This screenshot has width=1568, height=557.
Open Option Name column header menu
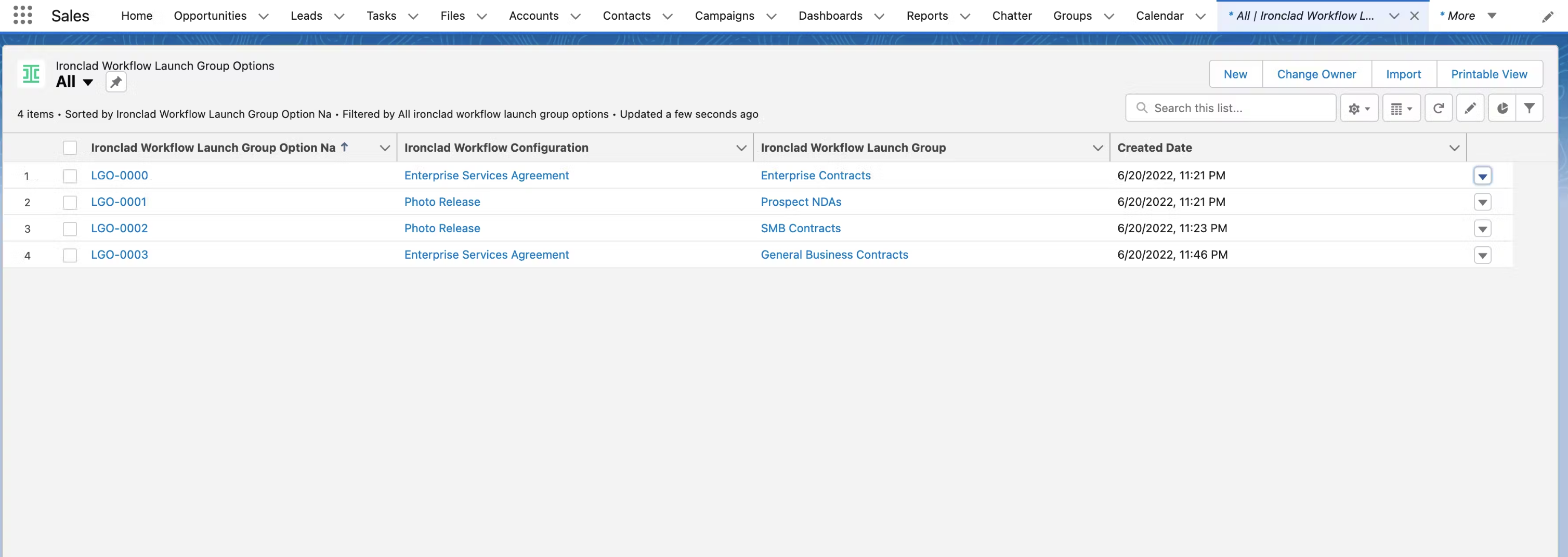click(x=385, y=148)
